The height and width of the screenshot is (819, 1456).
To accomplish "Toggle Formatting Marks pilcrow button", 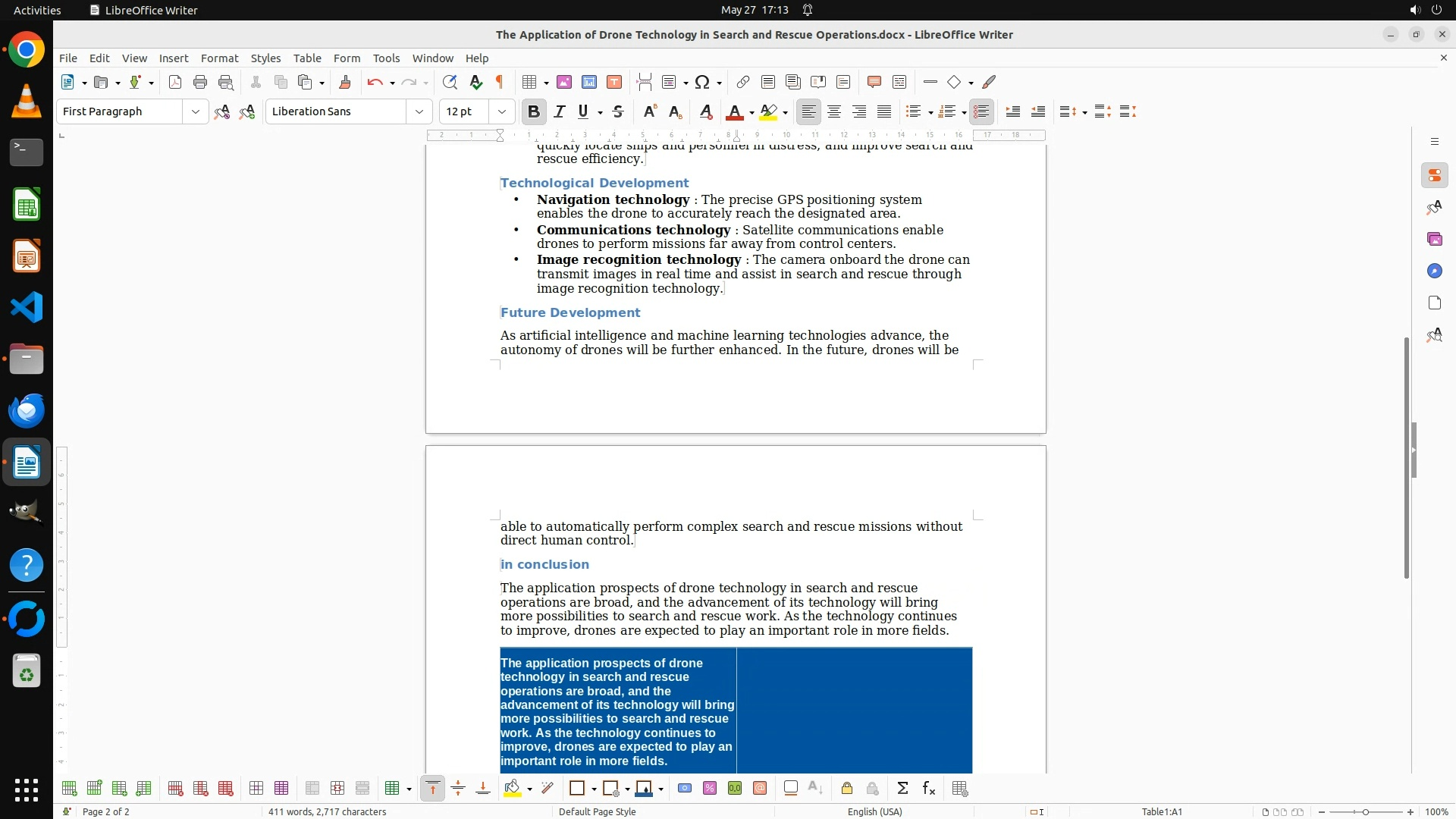I will point(500,82).
